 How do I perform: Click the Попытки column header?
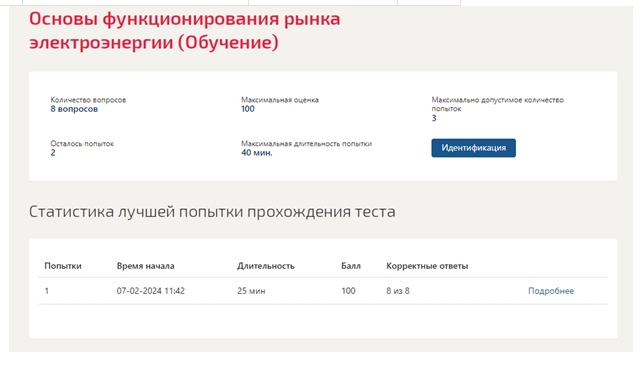click(63, 266)
